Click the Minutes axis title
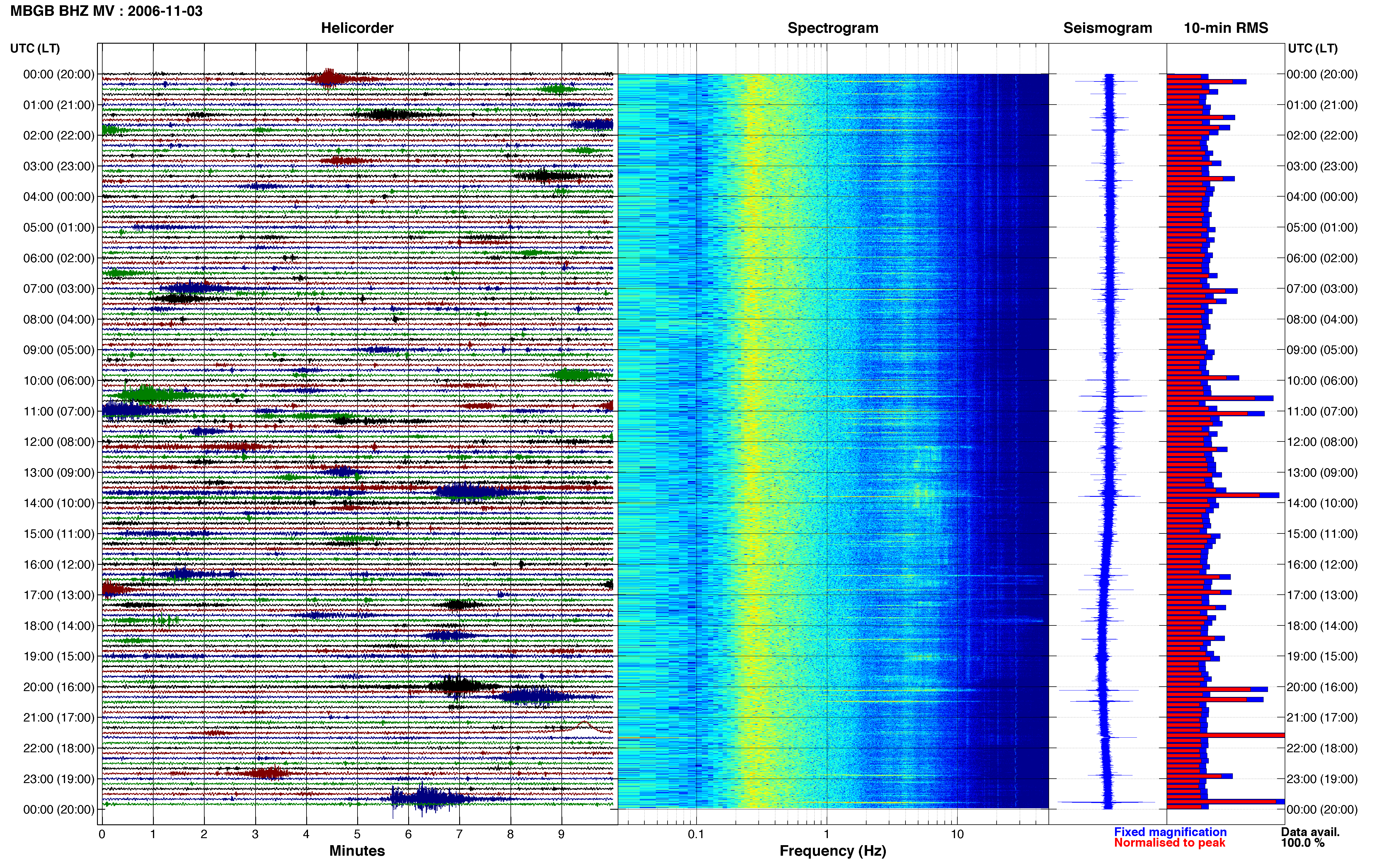 pyautogui.click(x=357, y=851)
